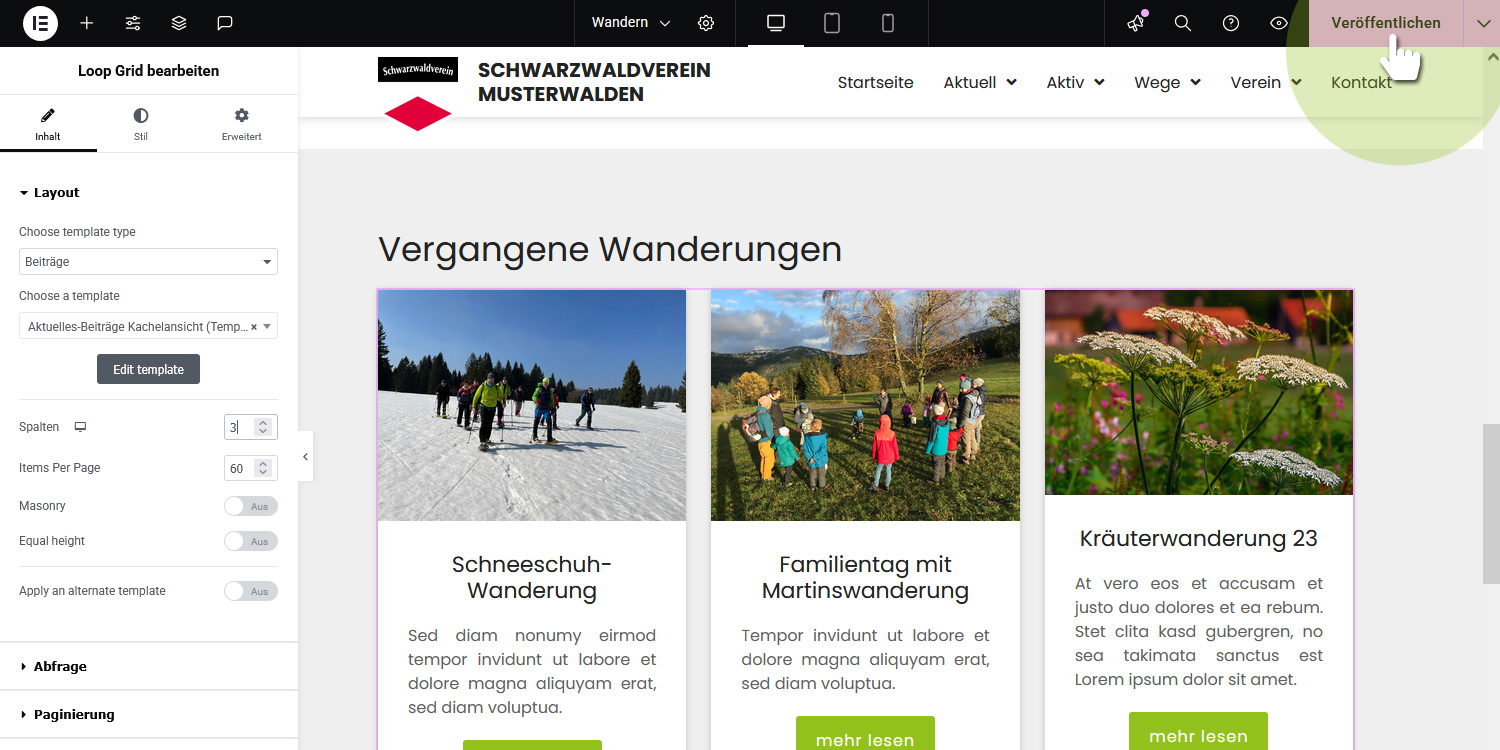Add a new element with plus icon
Screen dimensions: 1500x750
(87, 23)
